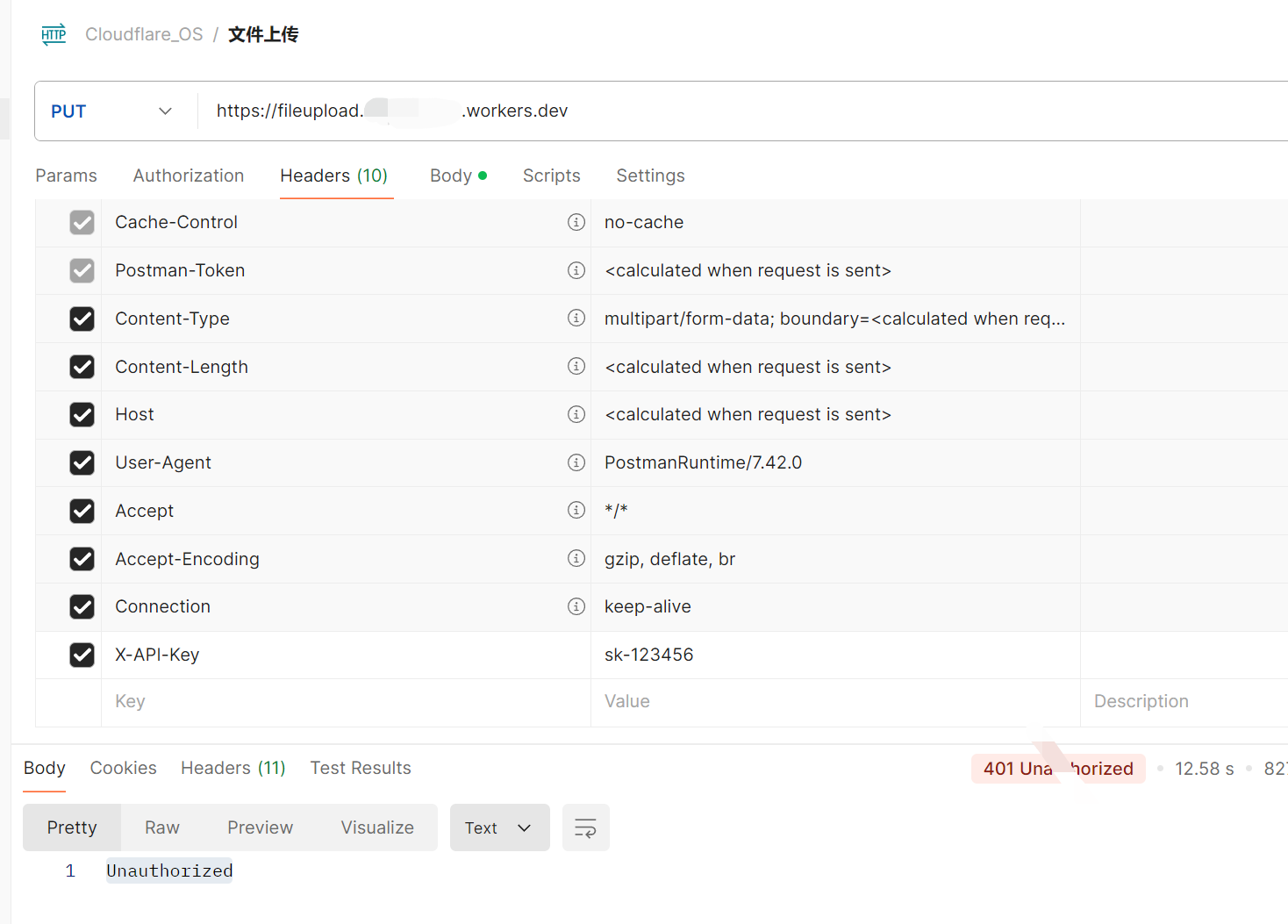Uncheck the Content-Type header
1288x924 pixels.
coord(82,319)
